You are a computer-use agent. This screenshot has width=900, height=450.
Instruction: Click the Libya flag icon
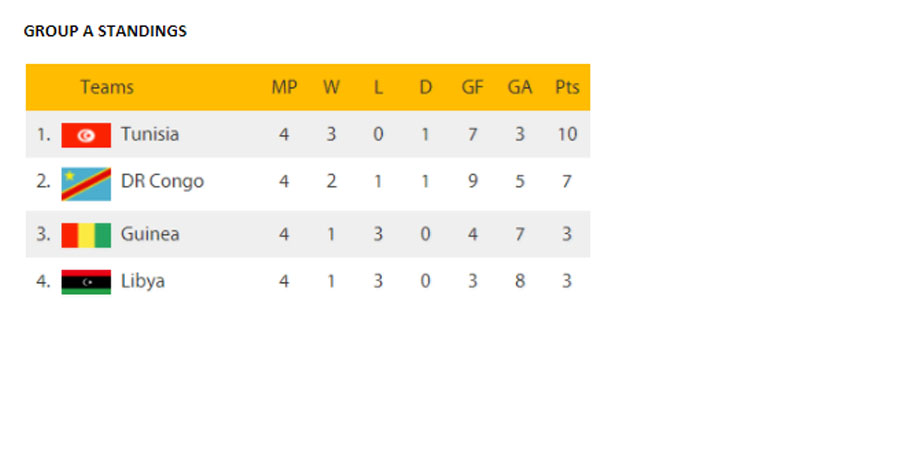pyautogui.click(x=86, y=282)
